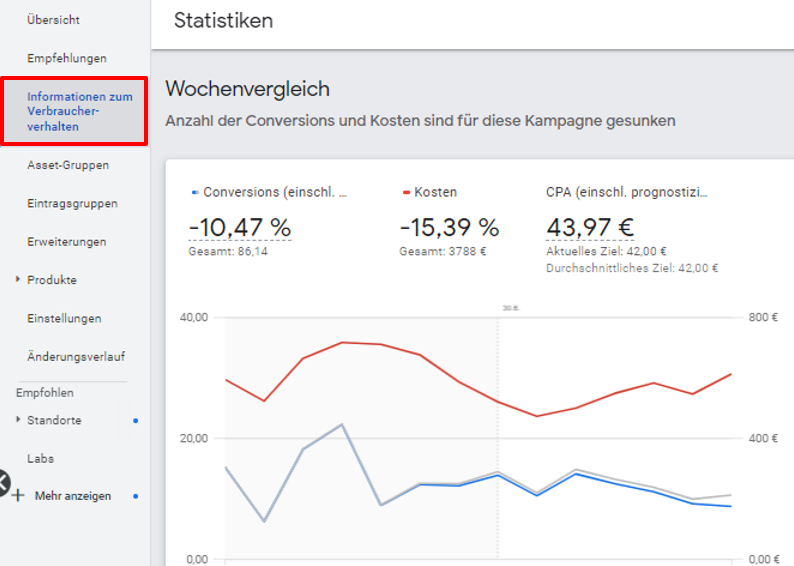Image resolution: width=794 pixels, height=566 pixels.
Task: Click the Kosten label in legend
Action: click(435, 192)
